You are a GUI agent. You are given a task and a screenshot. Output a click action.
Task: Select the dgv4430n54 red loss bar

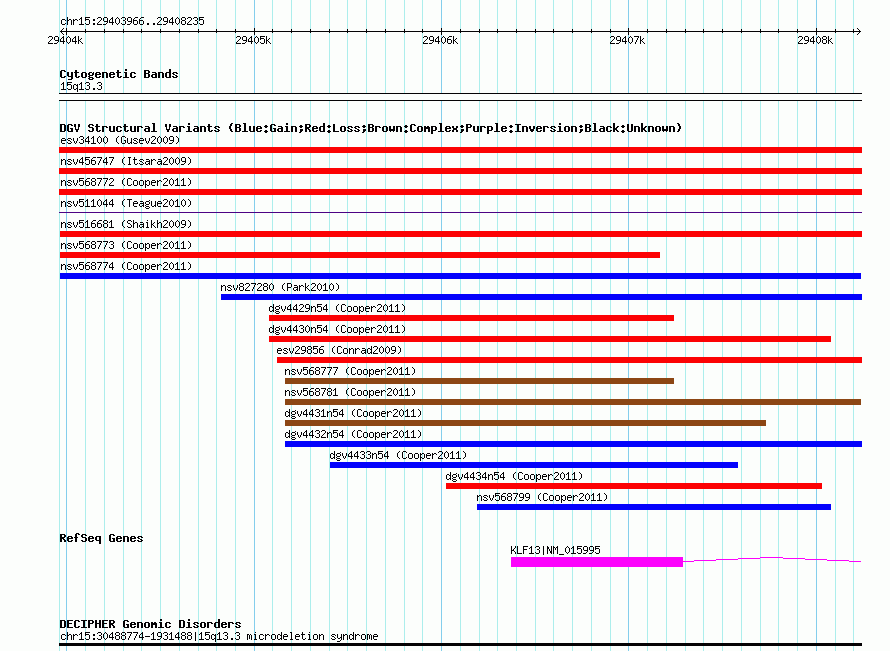pyautogui.click(x=550, y=339)
